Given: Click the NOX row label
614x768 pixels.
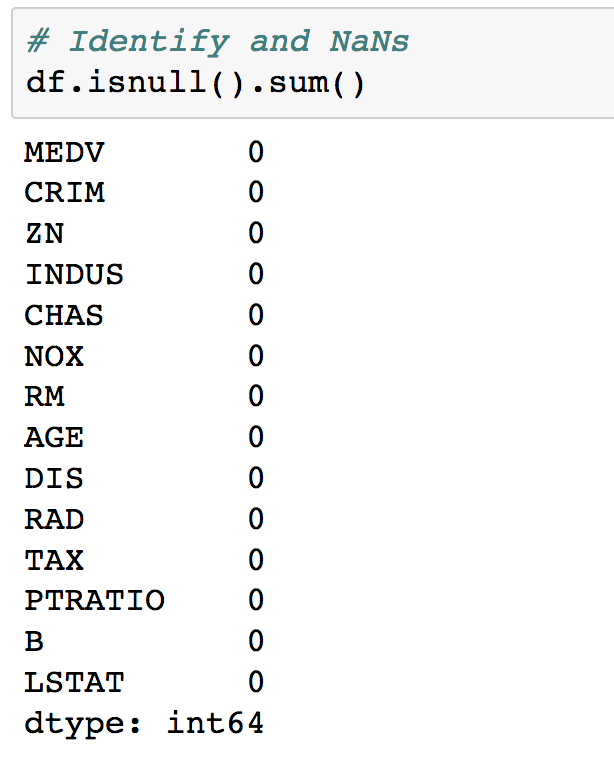Looking at the screenshot, I should (x=54, y=356).
